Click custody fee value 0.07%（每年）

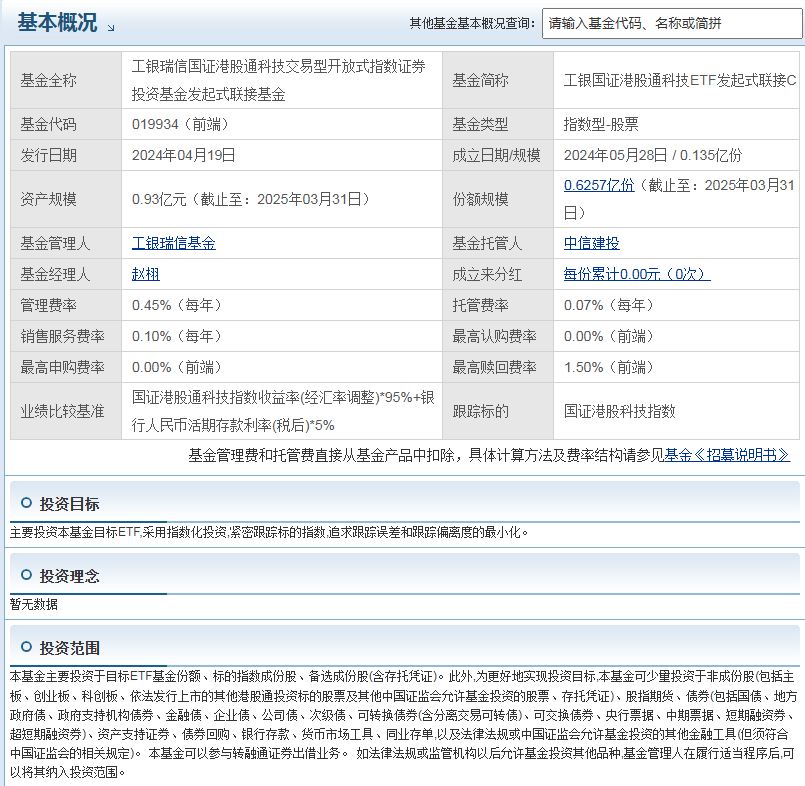pos(609,305)
